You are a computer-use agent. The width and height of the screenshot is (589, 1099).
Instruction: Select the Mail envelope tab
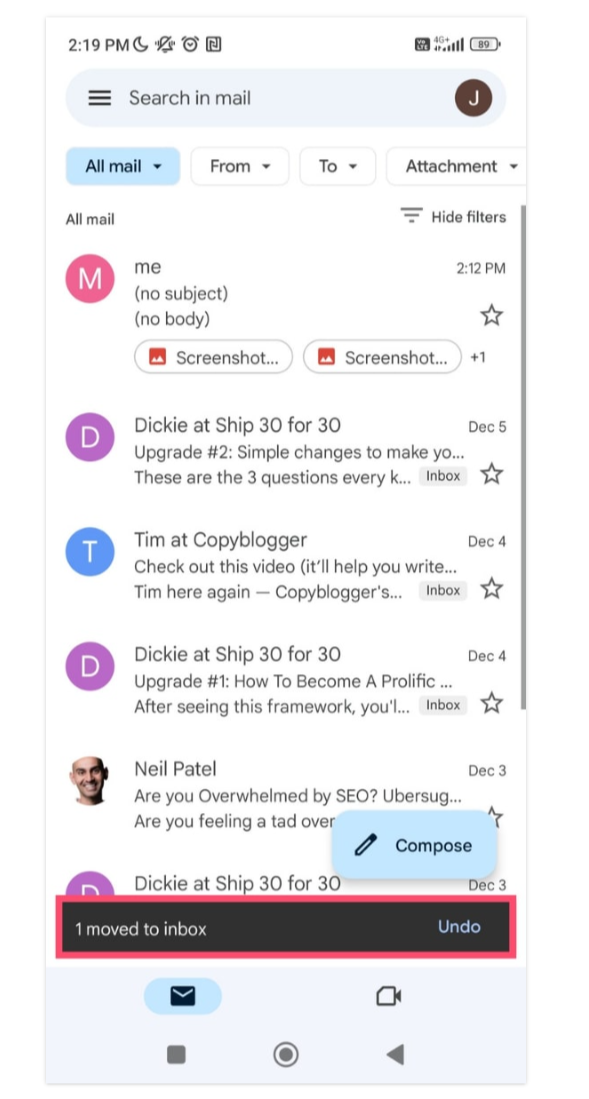point(183,996)
